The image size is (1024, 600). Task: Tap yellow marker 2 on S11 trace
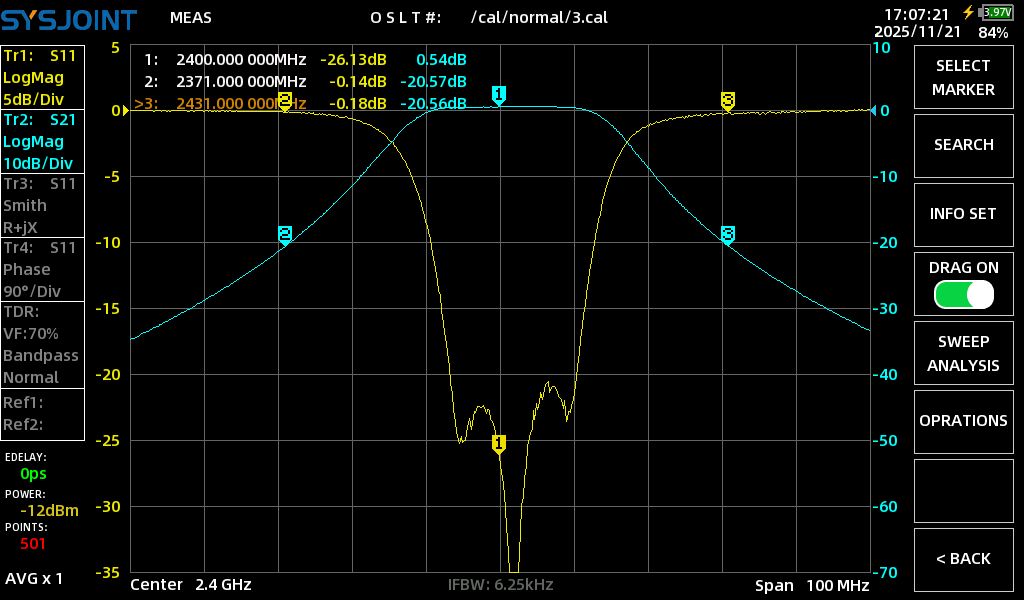(x=285, y=101)
